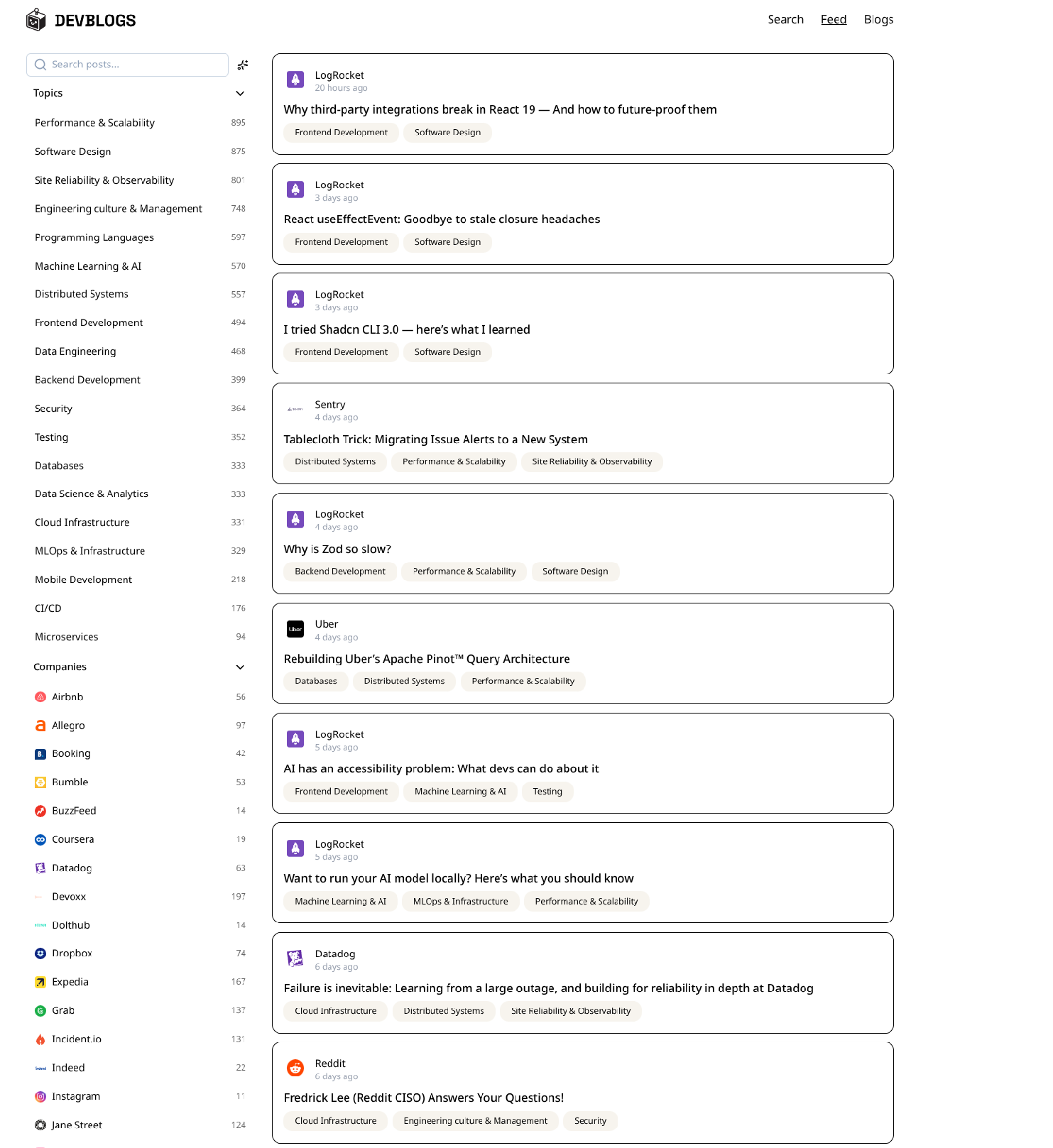Click Databases tag on Uber post
The height and width of the screenshot is (1148, 1053).
pyautogui.click(x=316, y=681)
